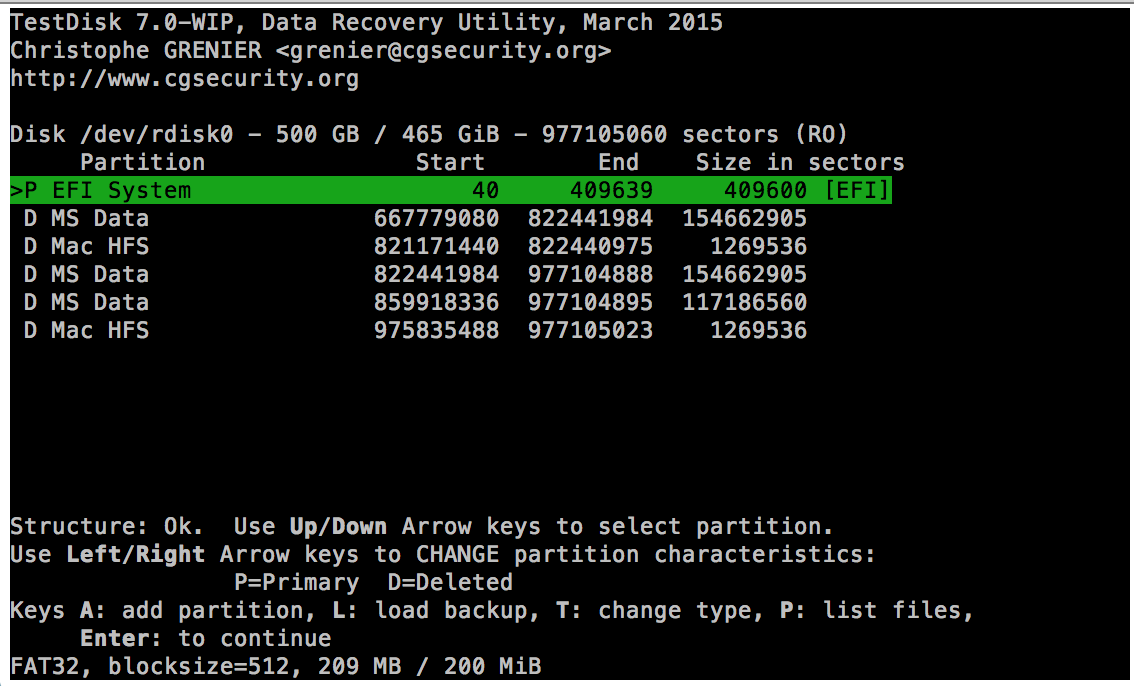Click the Start column header
The width and height of the screenshot is (1134, 686).
click(450, 163)
